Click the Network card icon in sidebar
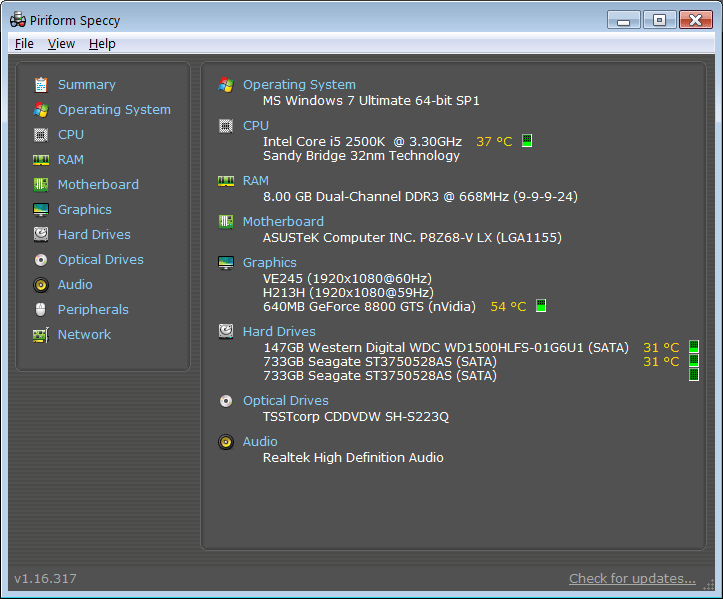 pyautogui.click(x=41, y=335)
